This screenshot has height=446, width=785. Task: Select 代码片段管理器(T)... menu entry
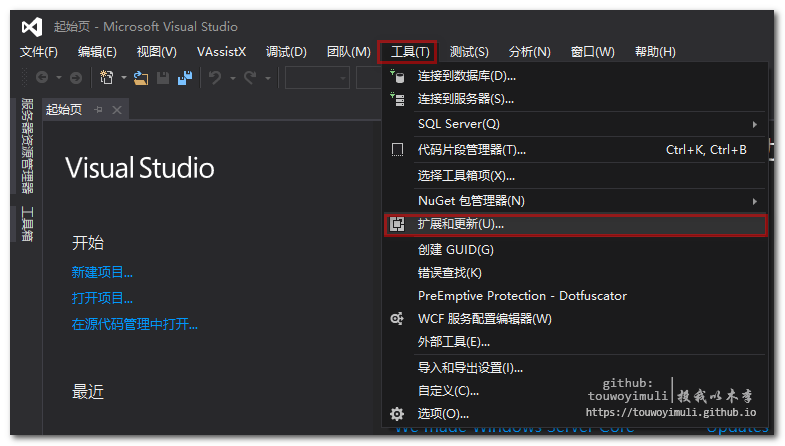[575, 150]
